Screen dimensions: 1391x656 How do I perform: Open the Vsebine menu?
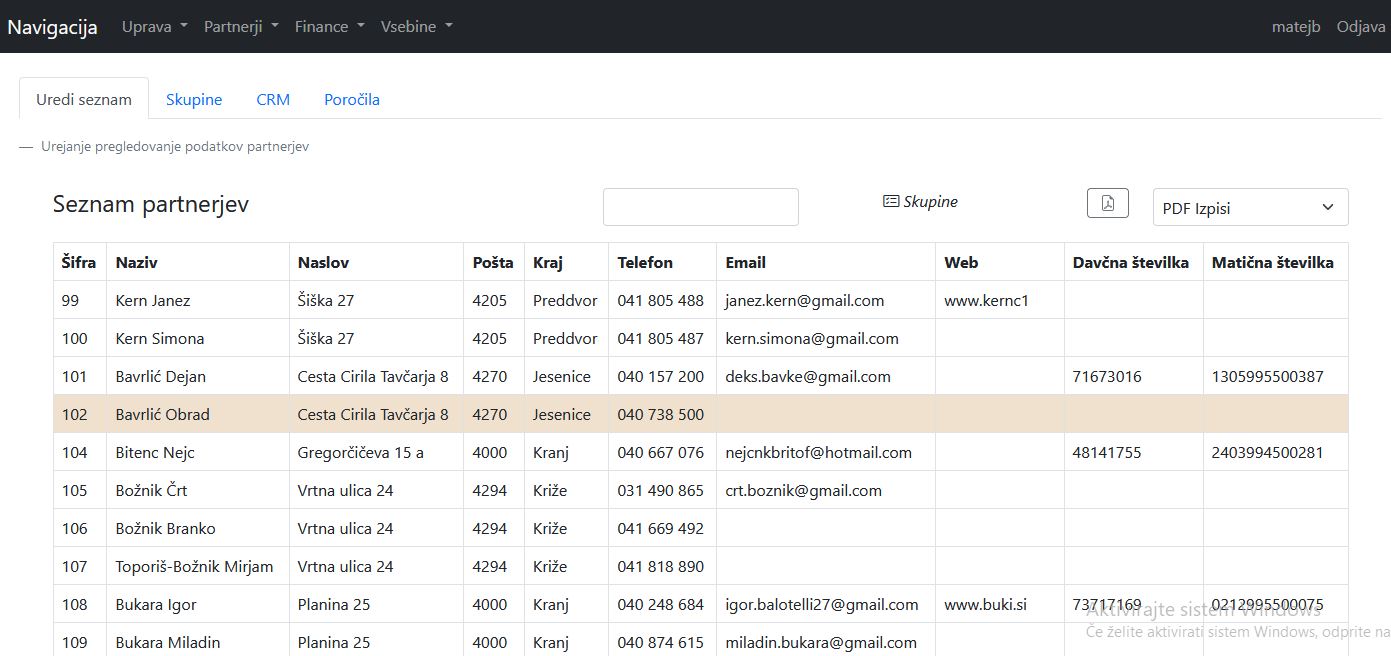coord(416,27)
